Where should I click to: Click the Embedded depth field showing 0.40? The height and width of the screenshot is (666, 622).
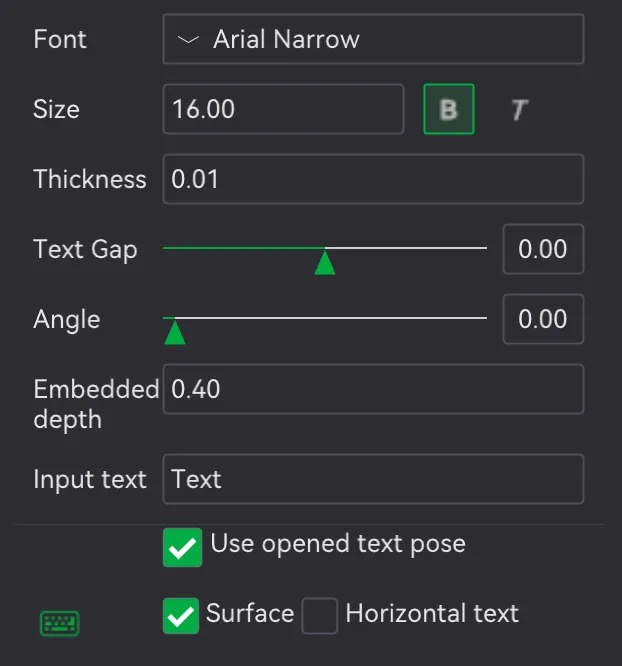tap(373, 389)
